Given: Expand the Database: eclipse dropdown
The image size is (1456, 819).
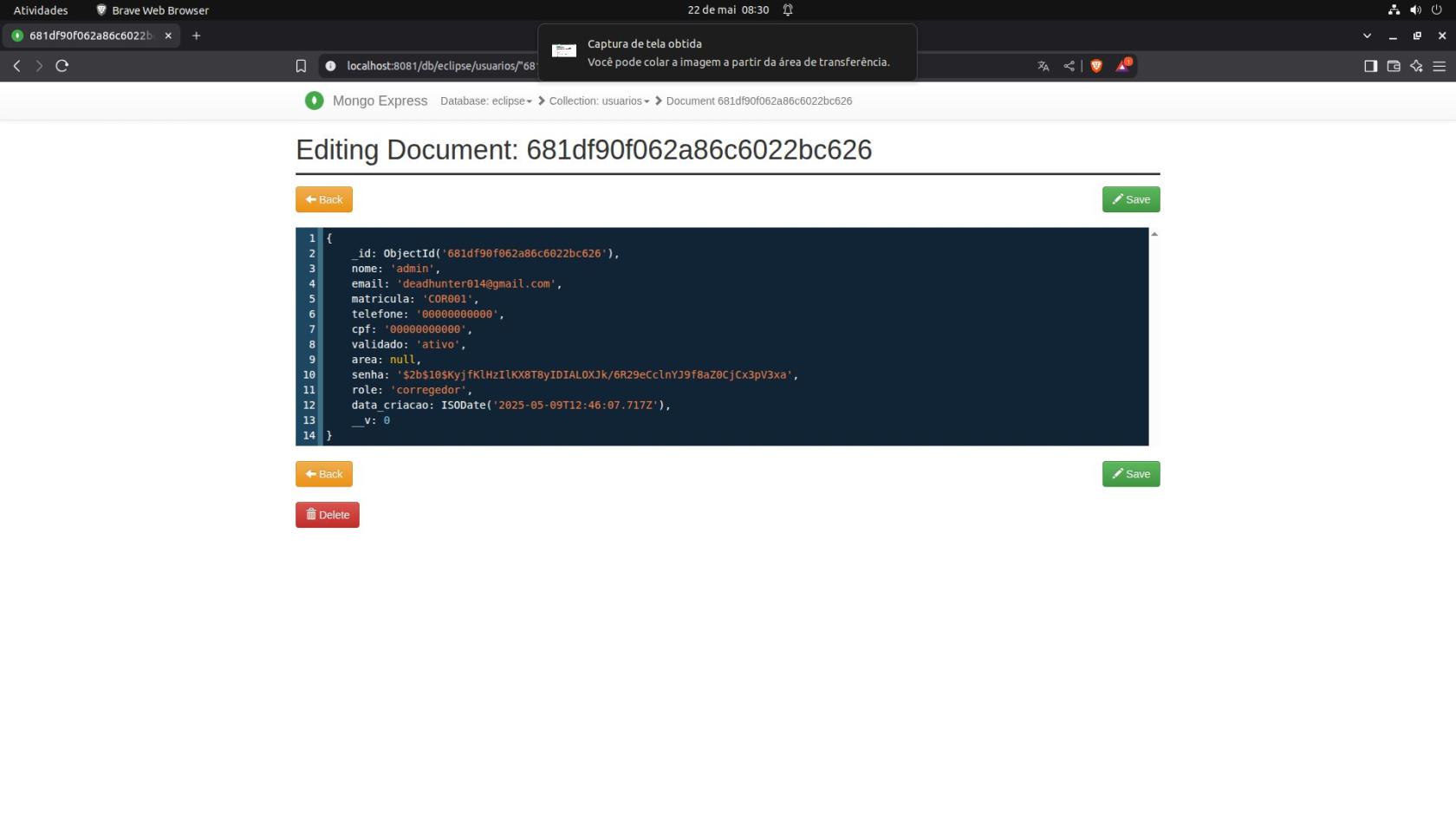Looking at the screenshot, I should tap(486, 101).
